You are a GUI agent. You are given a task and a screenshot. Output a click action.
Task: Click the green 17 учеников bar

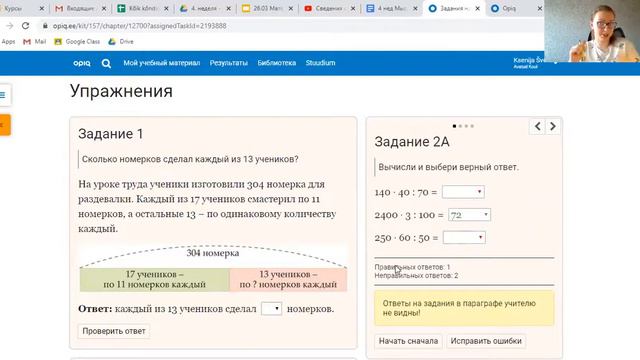154,280
